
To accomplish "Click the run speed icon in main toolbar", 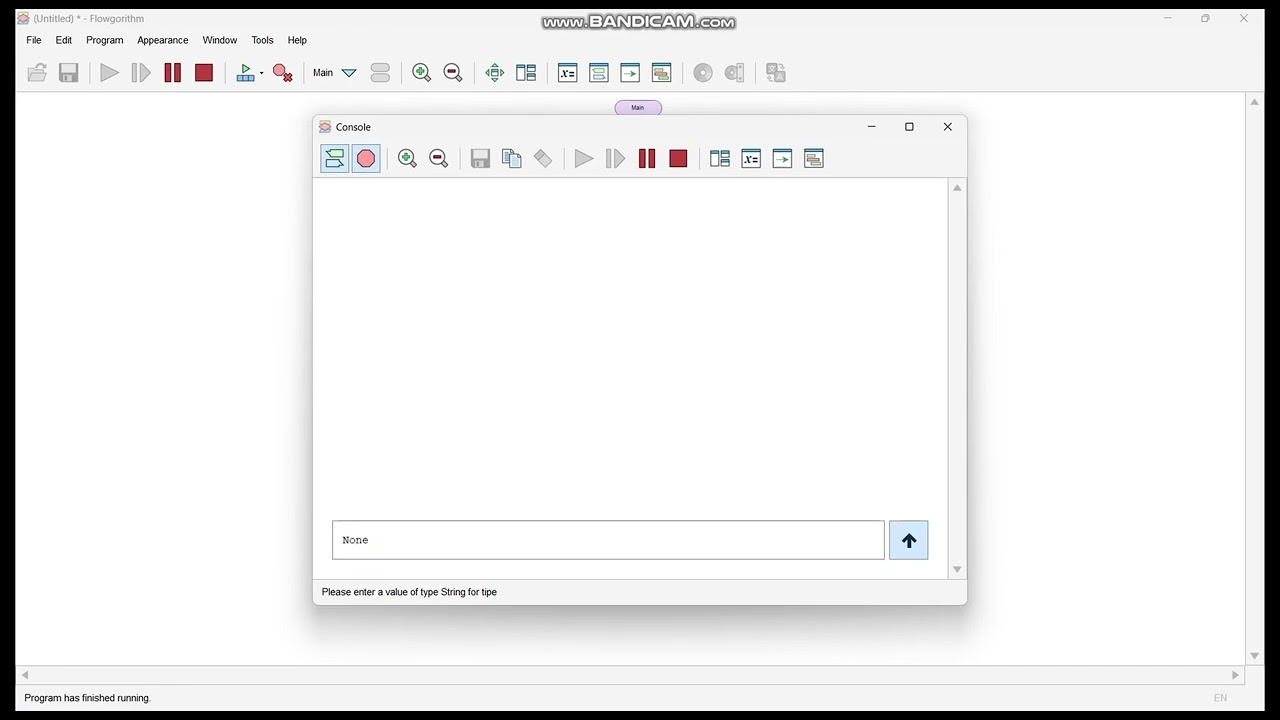I will (245, 72).
